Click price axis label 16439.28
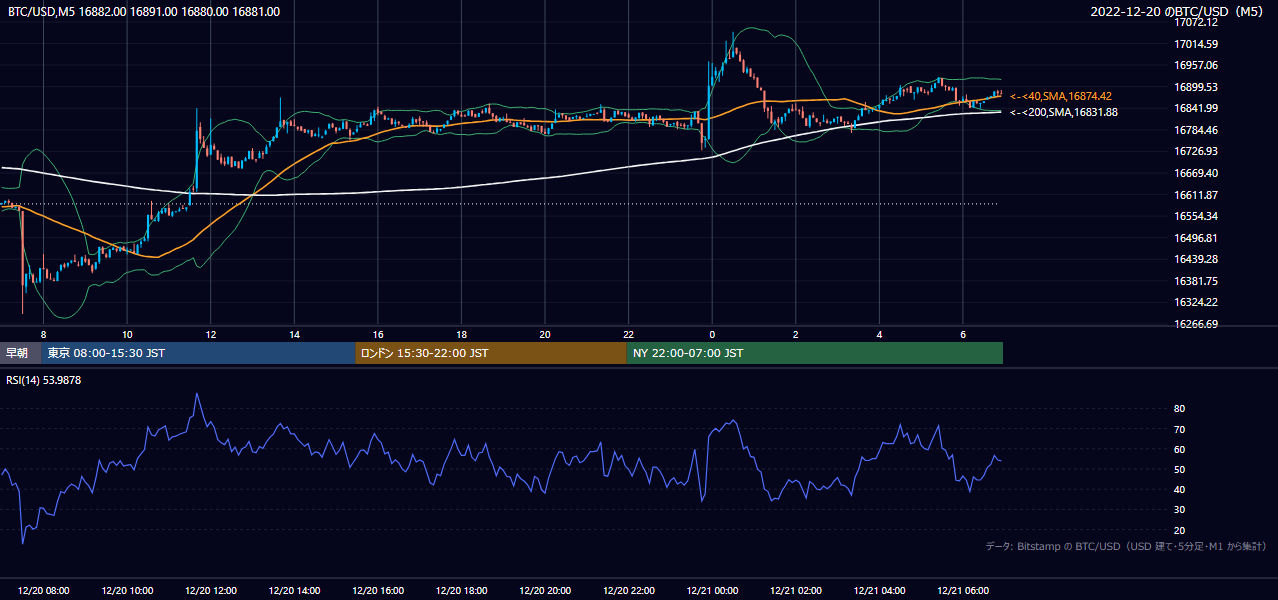 [x=1195, y=259]
